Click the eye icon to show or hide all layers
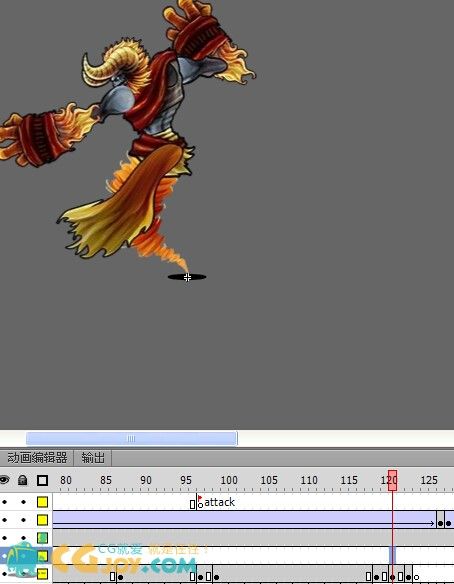454x584 pixels. point(4,480)
